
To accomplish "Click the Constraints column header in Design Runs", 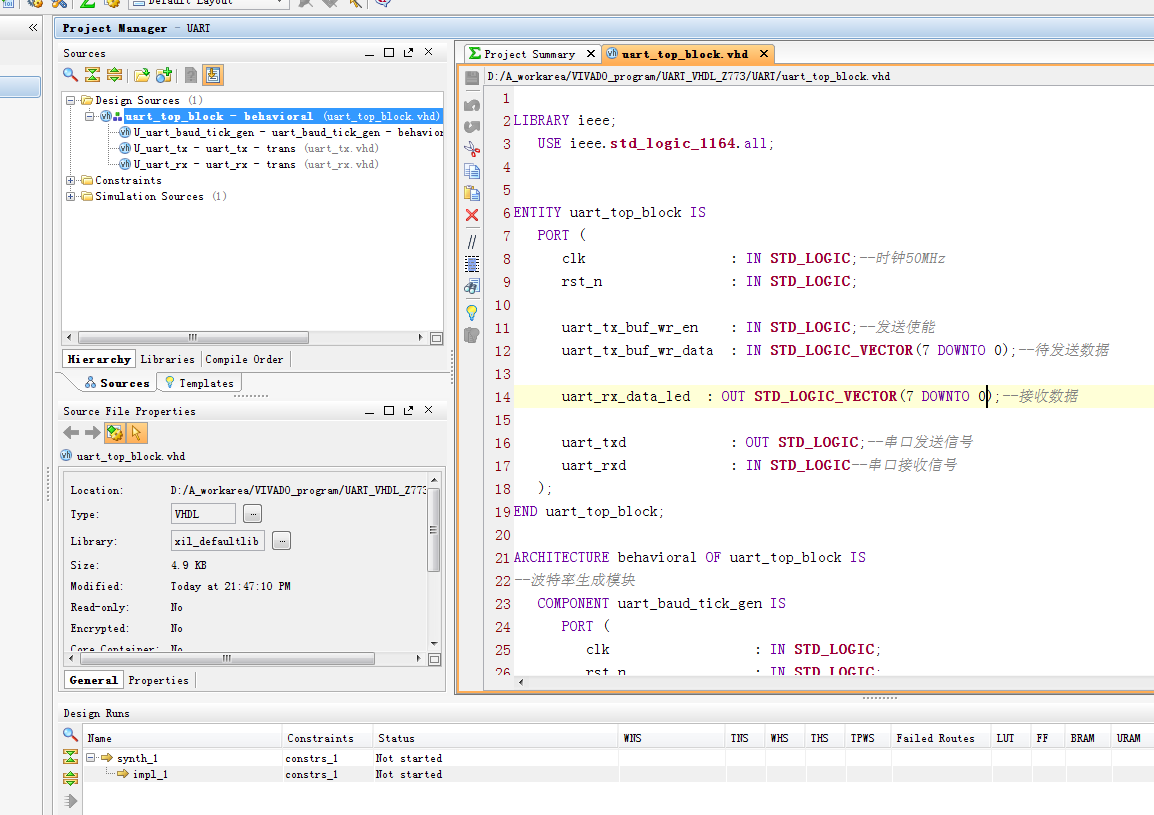I will coord(320,738).
